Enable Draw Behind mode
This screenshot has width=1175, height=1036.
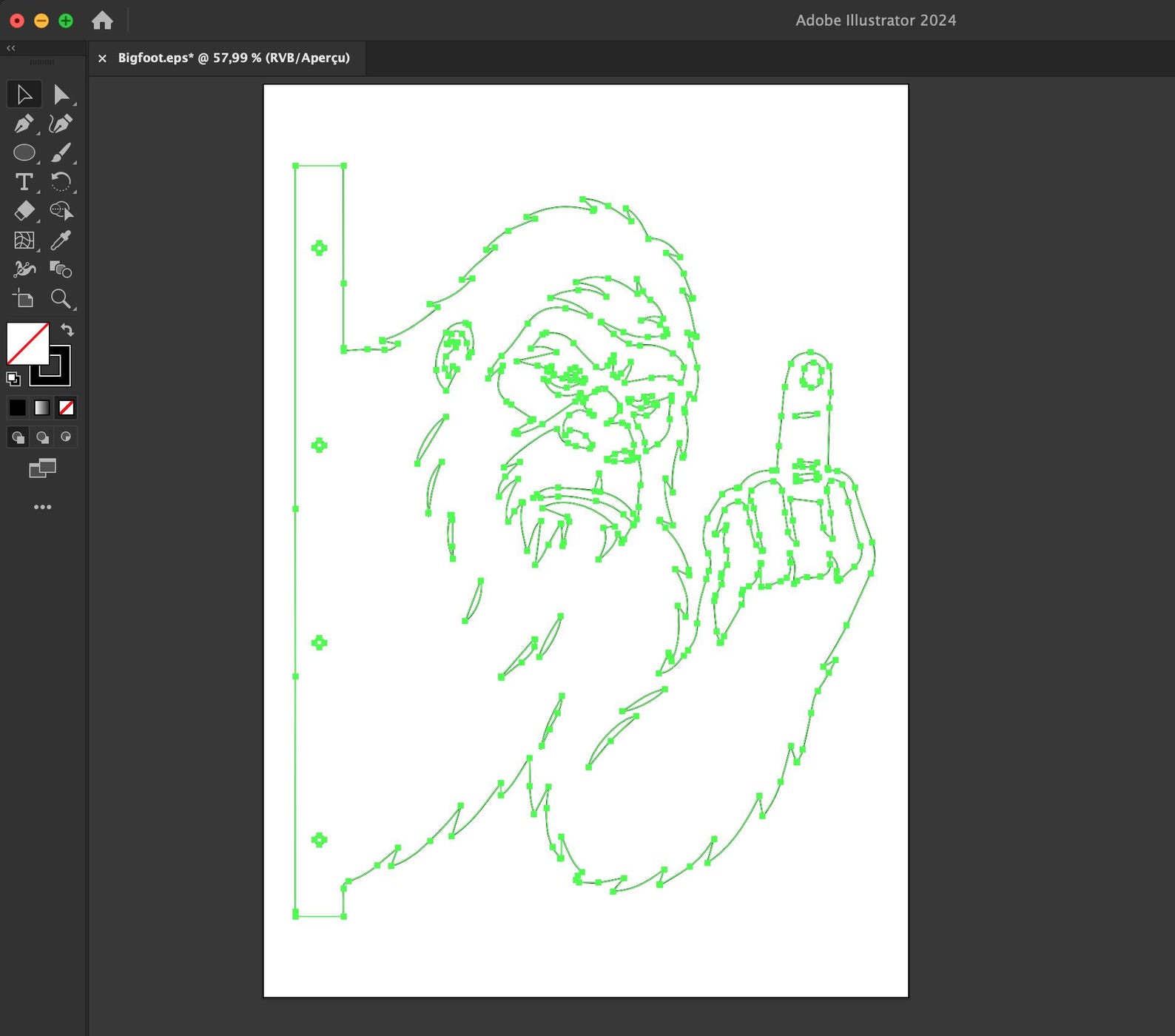coord(42,437)
